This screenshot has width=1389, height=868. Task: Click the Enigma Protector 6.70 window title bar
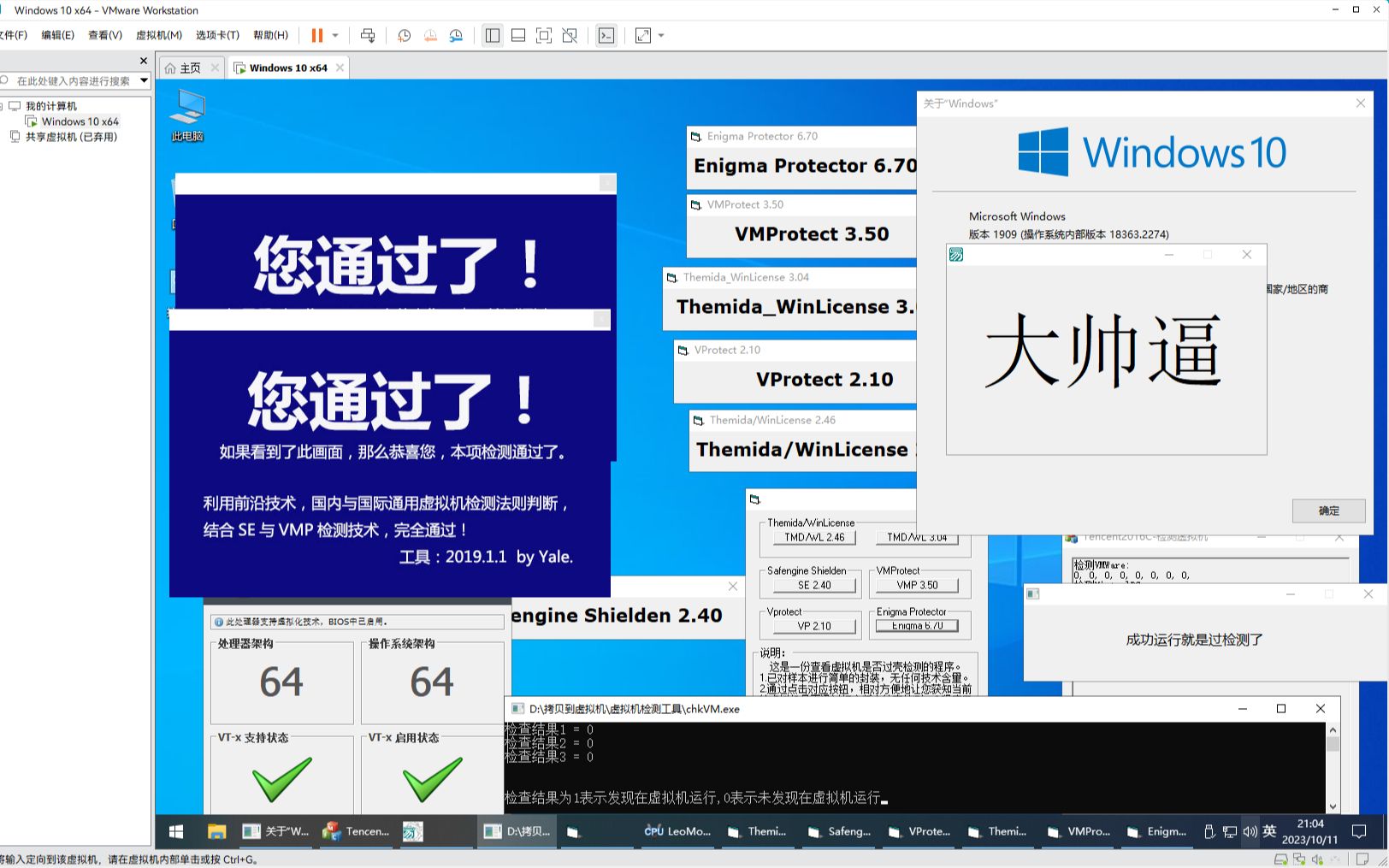click(801, 136)
